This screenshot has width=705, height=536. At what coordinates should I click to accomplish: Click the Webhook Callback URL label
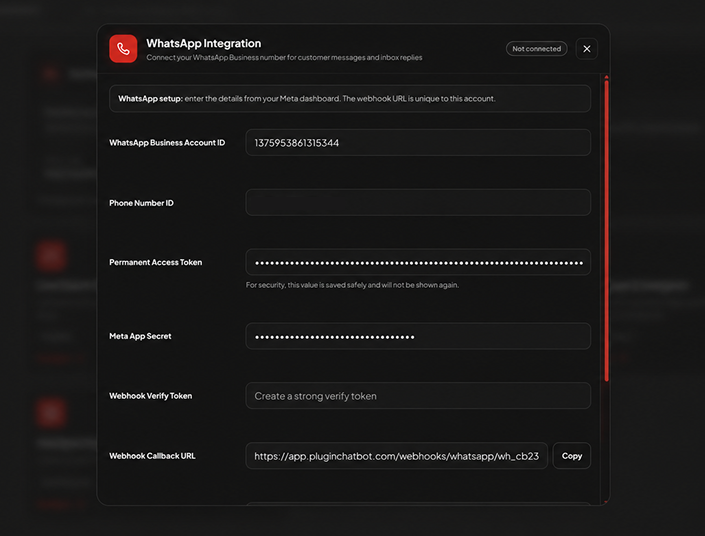click(152, 456)
